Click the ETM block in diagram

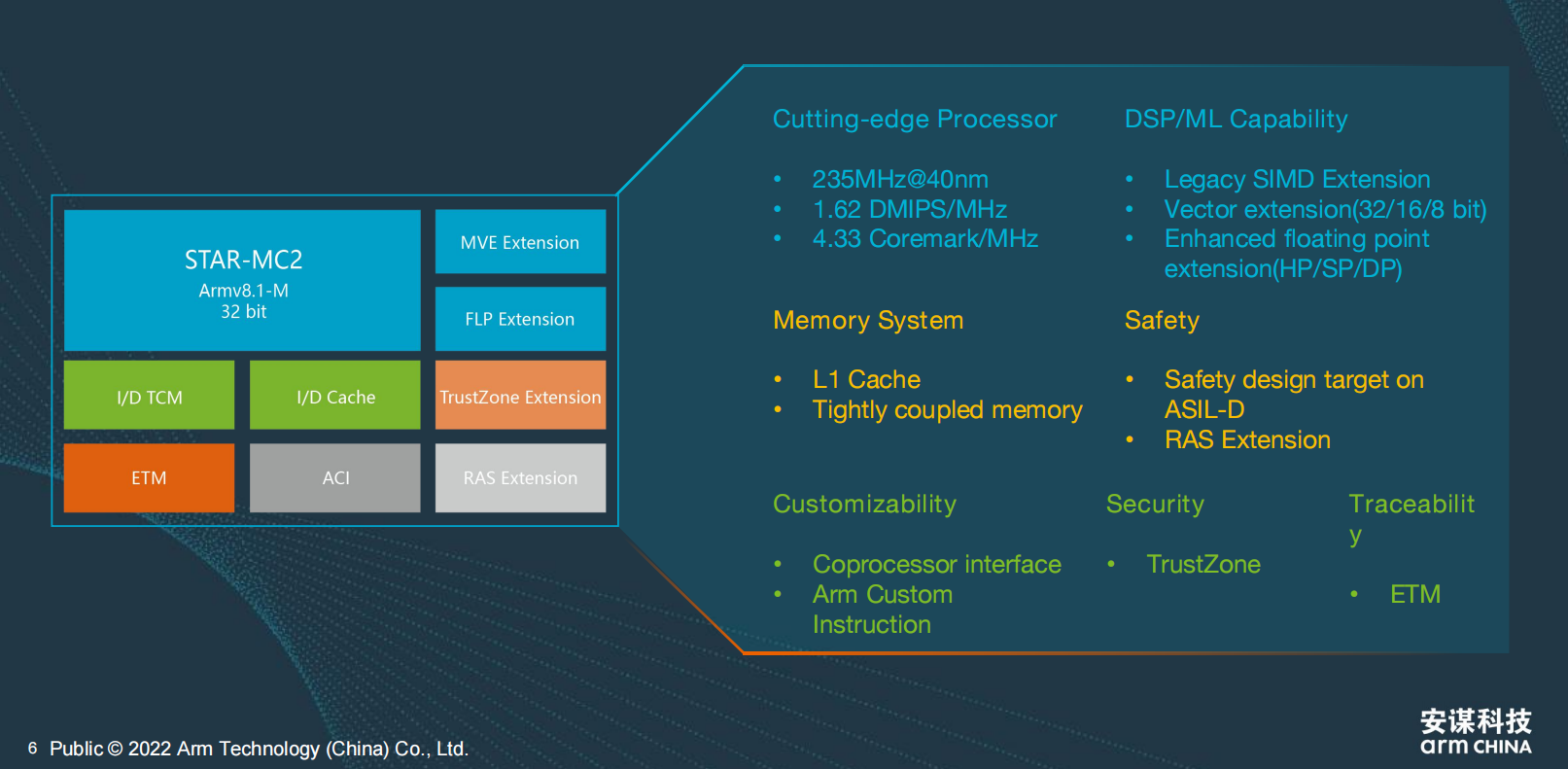click(149, 477)
